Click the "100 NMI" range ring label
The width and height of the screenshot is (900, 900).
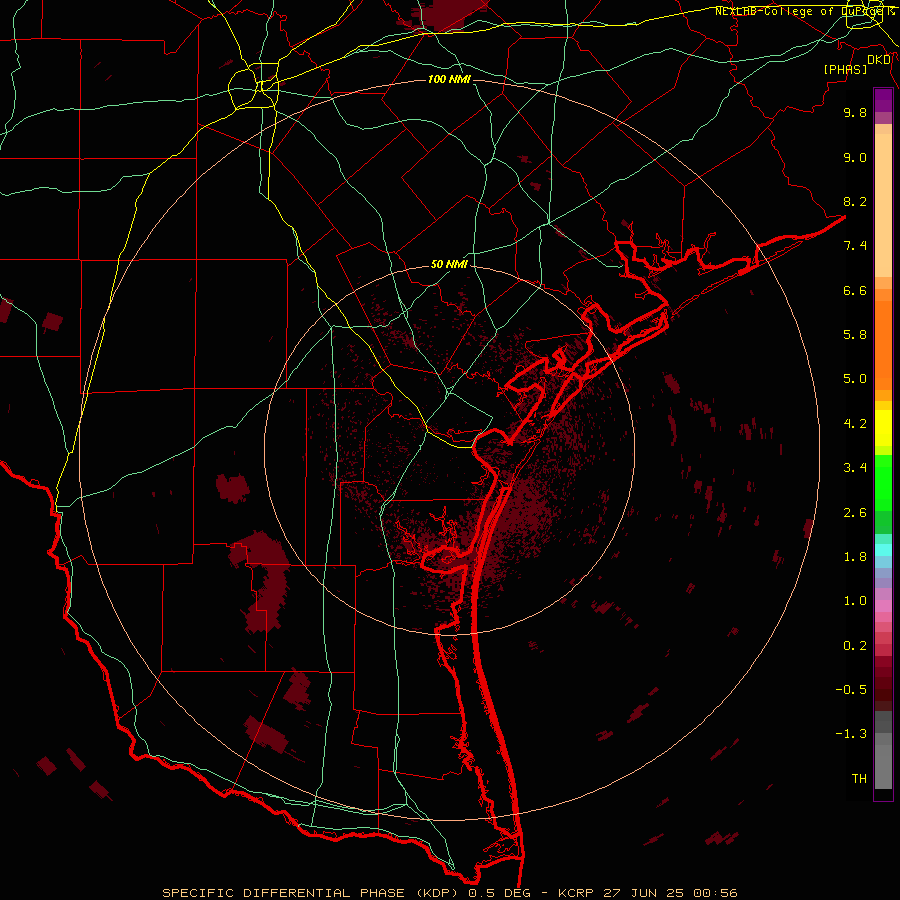[449, 79]
